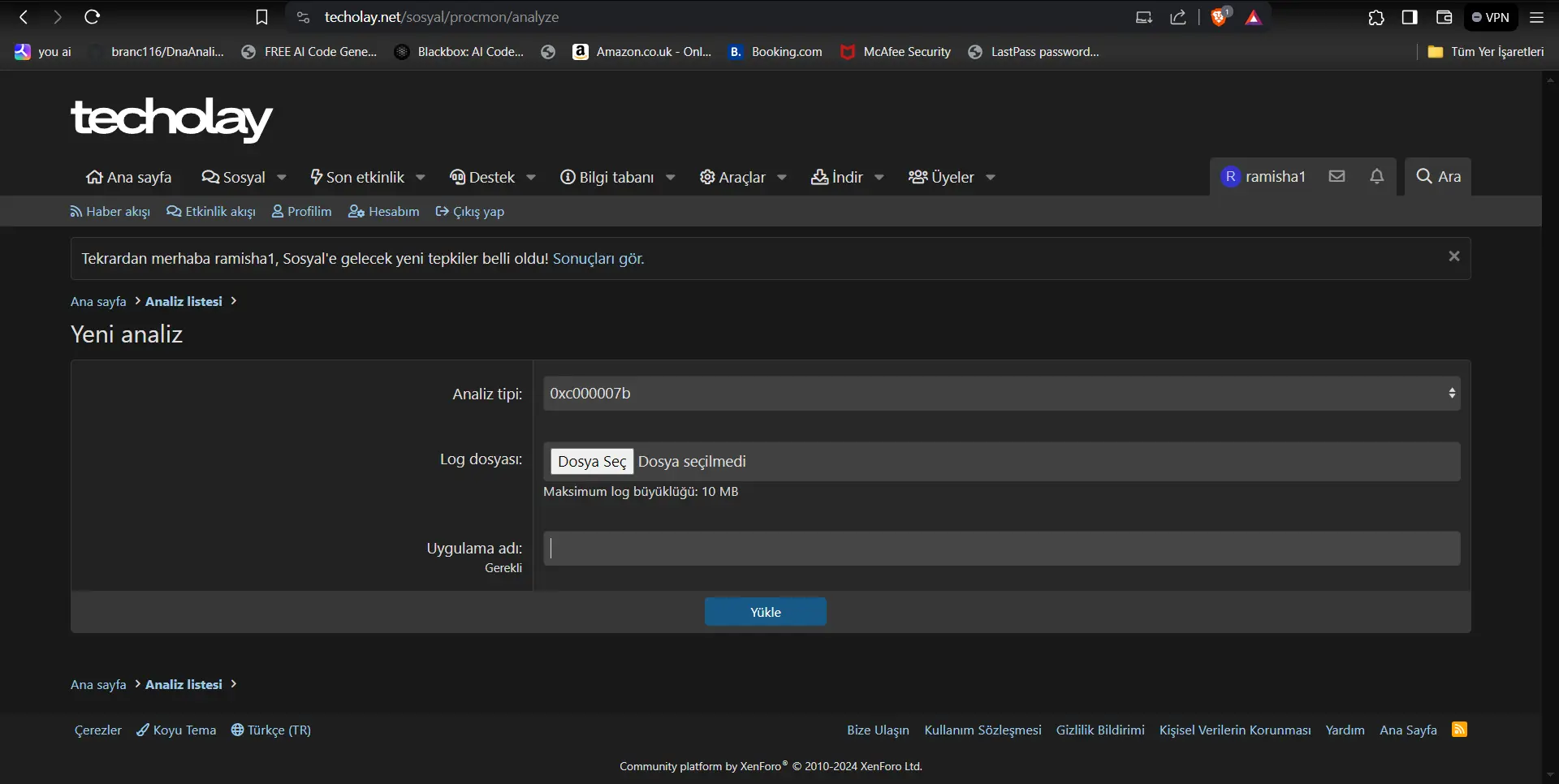The height and width of the screenshot is (784, 1559).
Task: Expand the Sosyal dropdown arrow
Action: click(x=282, y=178)
